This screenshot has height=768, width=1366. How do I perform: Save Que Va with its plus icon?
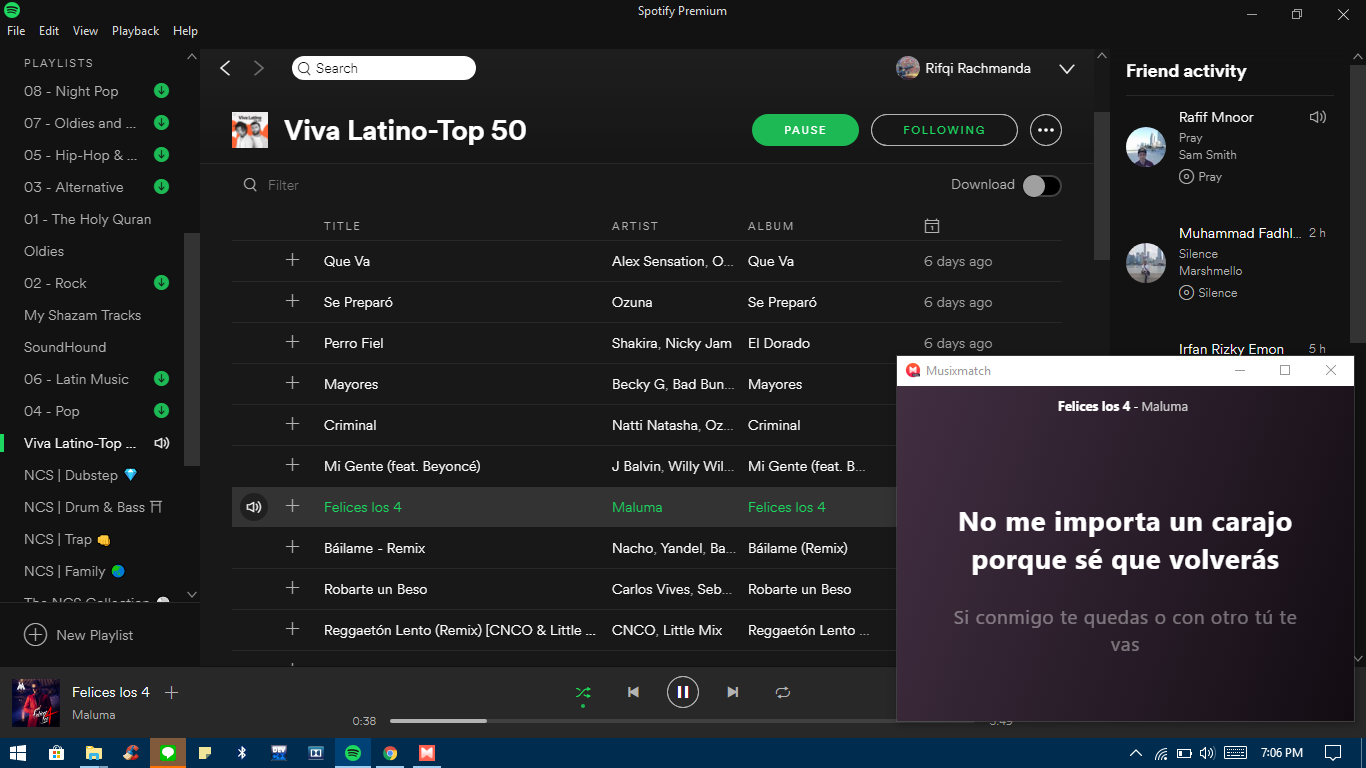(x=292, y=260)
